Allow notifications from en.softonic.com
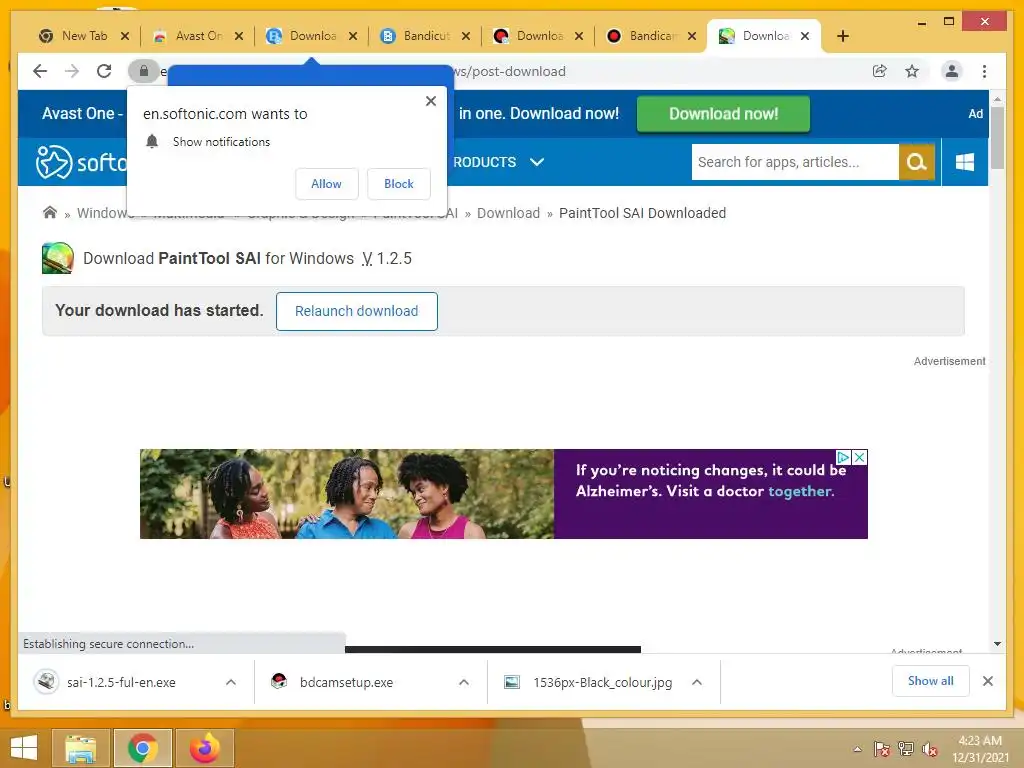The image size is (1024, 768). pos(327,184)
